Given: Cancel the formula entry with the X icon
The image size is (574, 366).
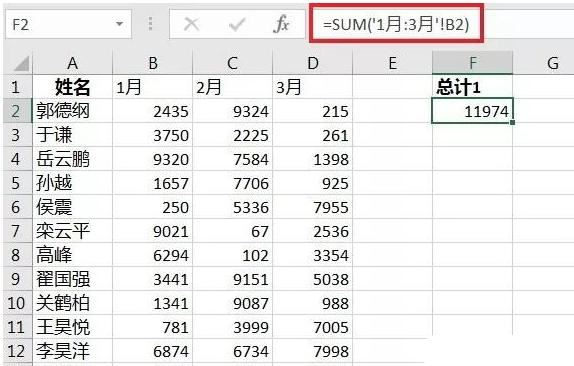Looking at the screenshot, I should point(191,25).
